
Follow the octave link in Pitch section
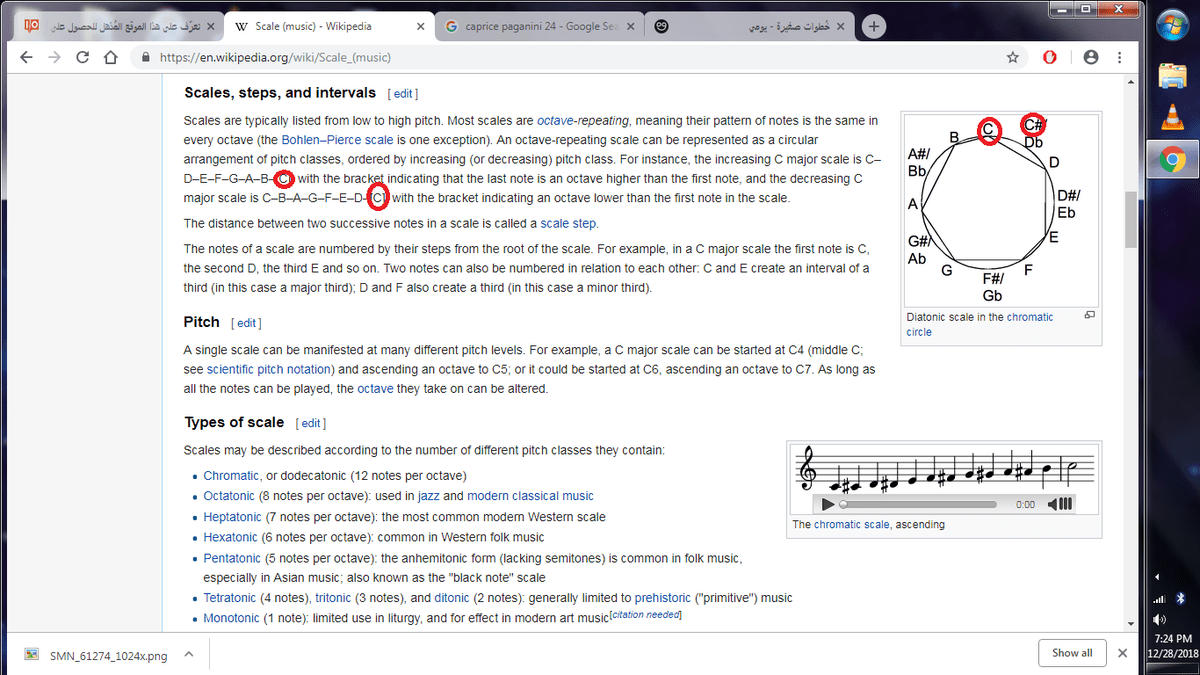coord(375,388)
